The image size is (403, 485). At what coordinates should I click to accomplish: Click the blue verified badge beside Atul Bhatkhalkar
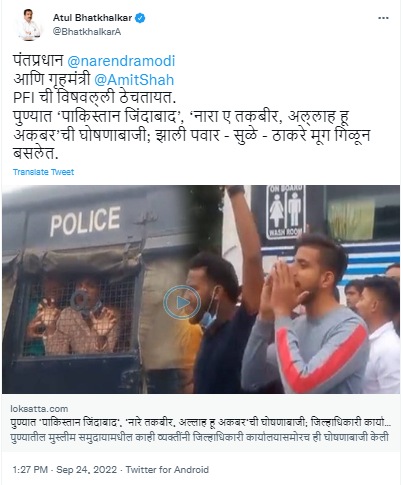tap(140, 18)
